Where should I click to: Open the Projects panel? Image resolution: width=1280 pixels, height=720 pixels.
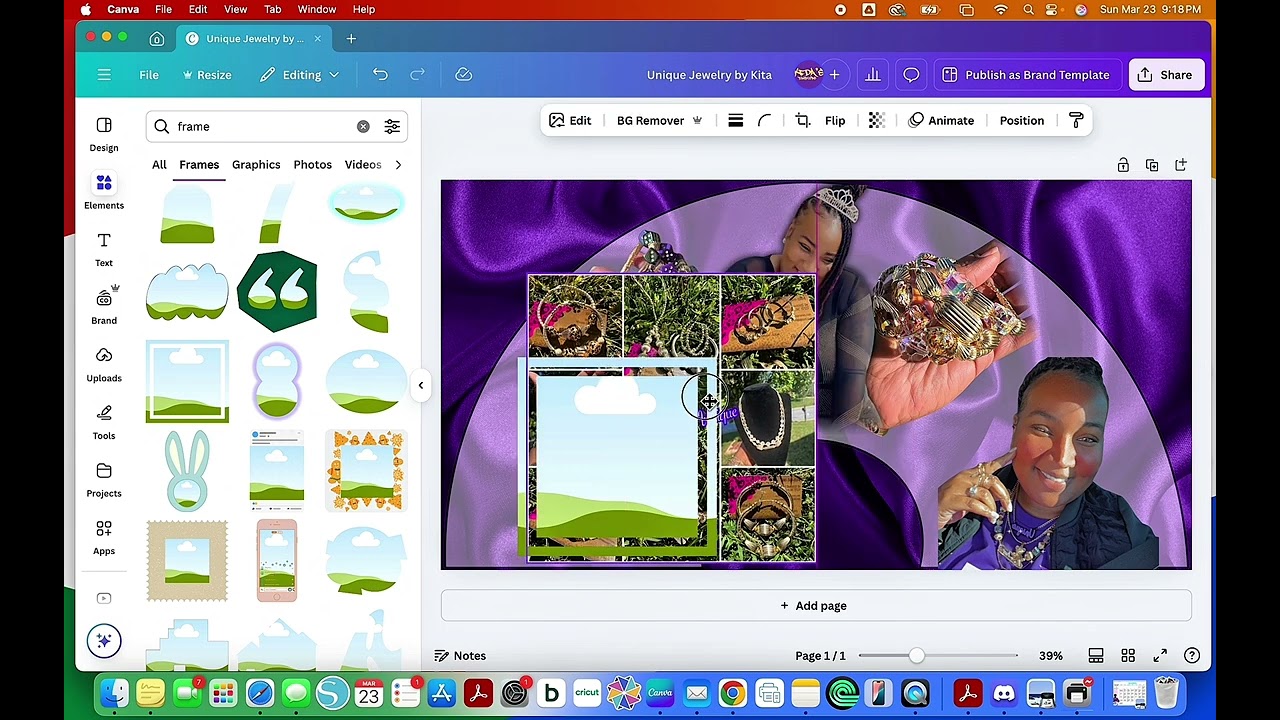click(104, 479)
